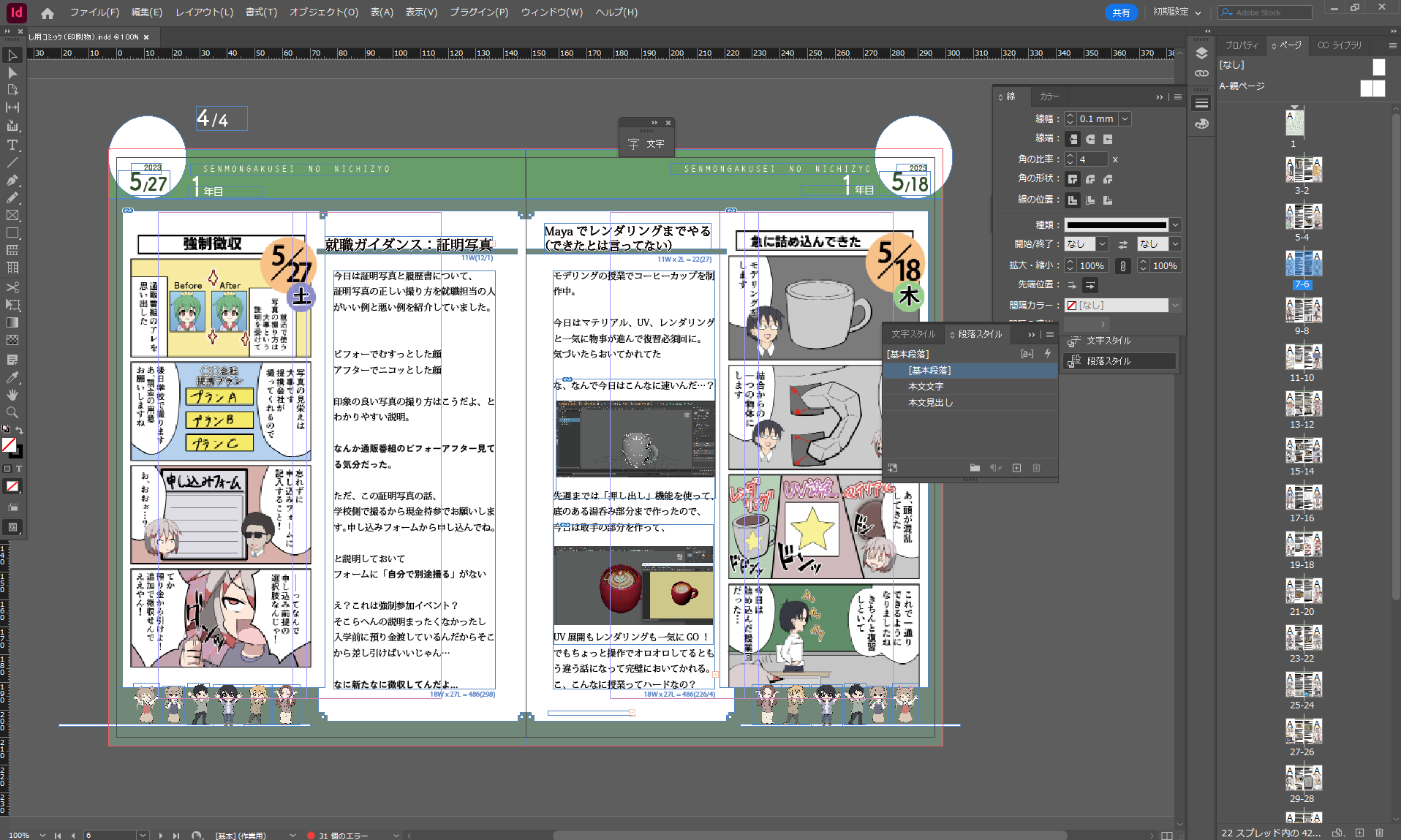
Task: Activate the Eyedropper tool
Action: click(x=12, y=377)
